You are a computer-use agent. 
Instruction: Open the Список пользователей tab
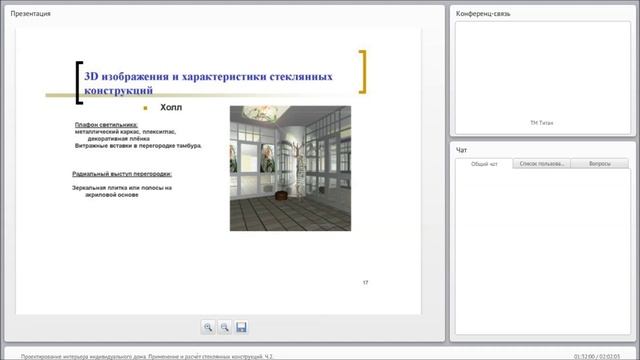(x=542, y=164)
